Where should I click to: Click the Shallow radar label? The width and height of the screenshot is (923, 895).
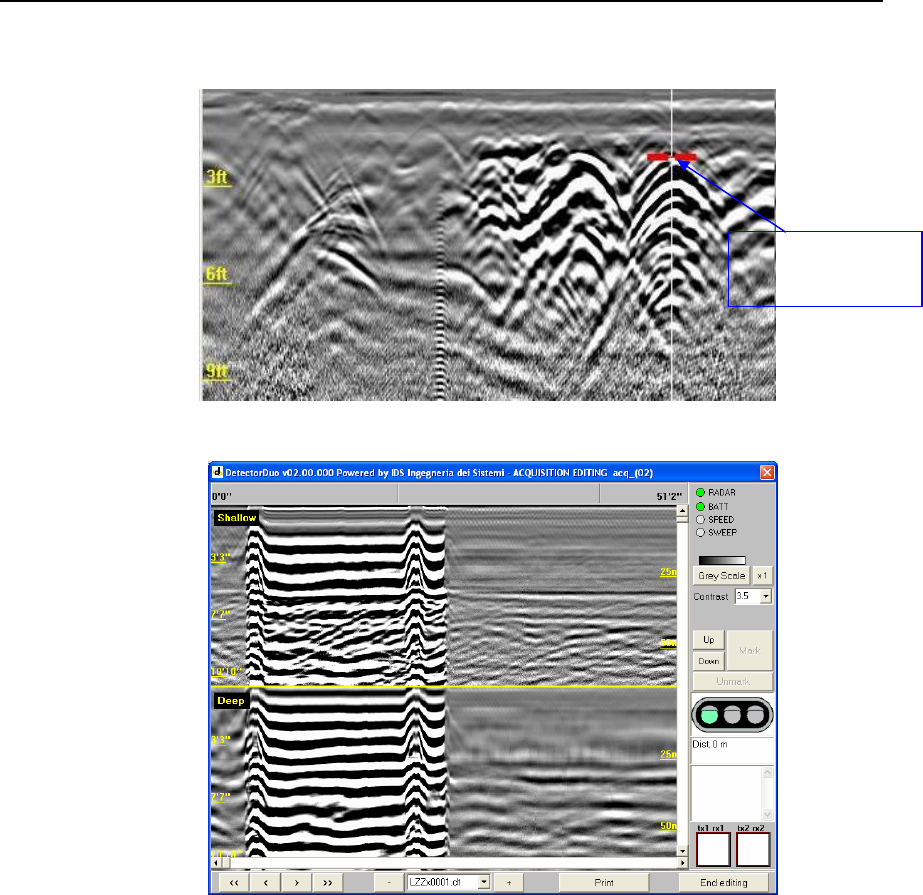coord(236,518)
